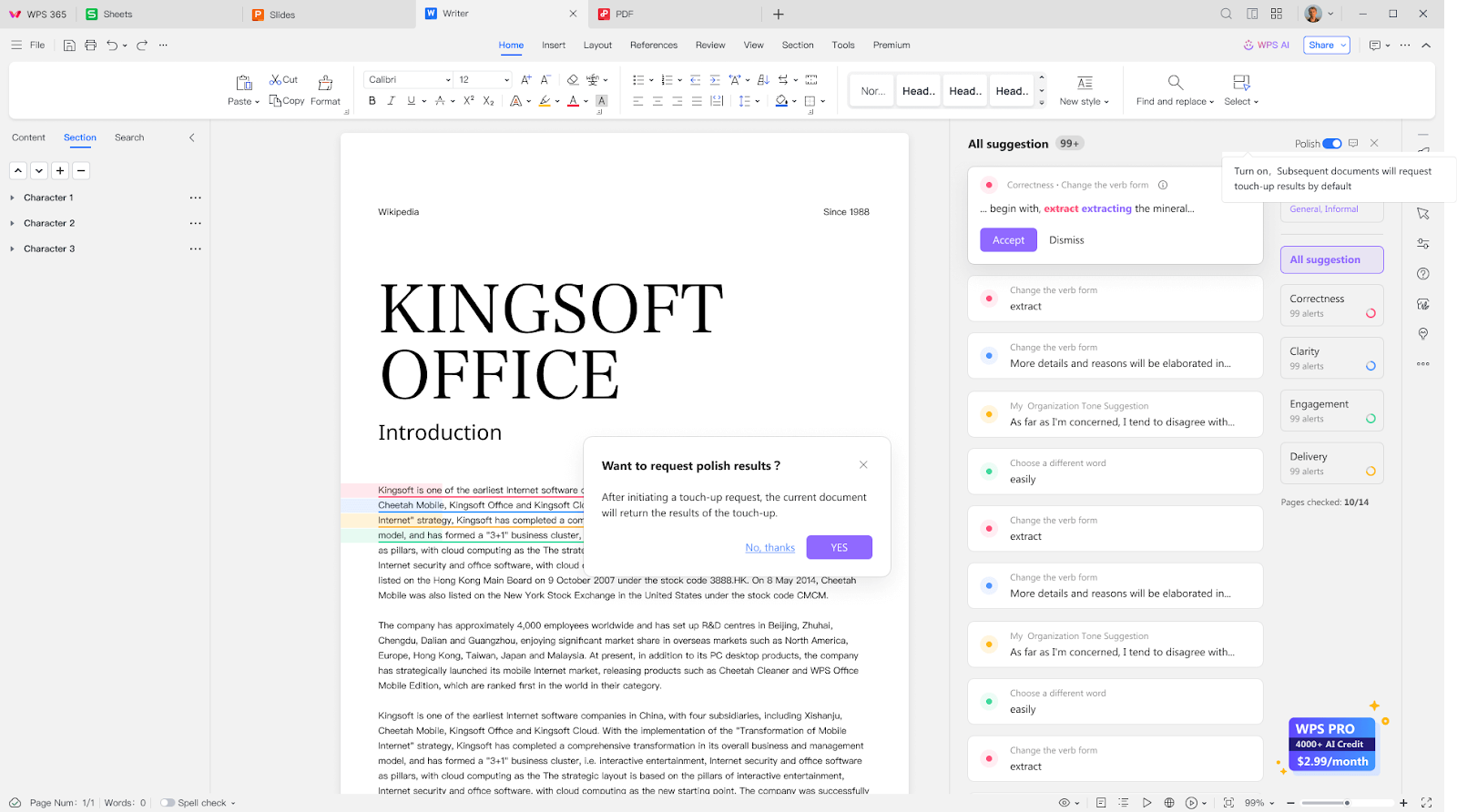
Task: Redo the last action
Action: click(142, 46)
